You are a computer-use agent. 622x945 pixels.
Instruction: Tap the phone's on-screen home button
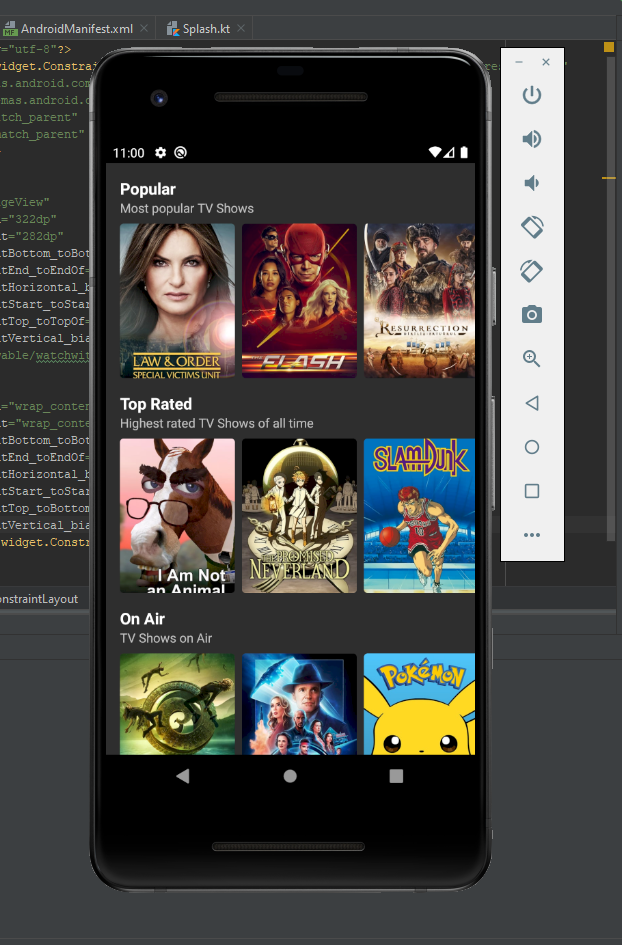point(290,776)
